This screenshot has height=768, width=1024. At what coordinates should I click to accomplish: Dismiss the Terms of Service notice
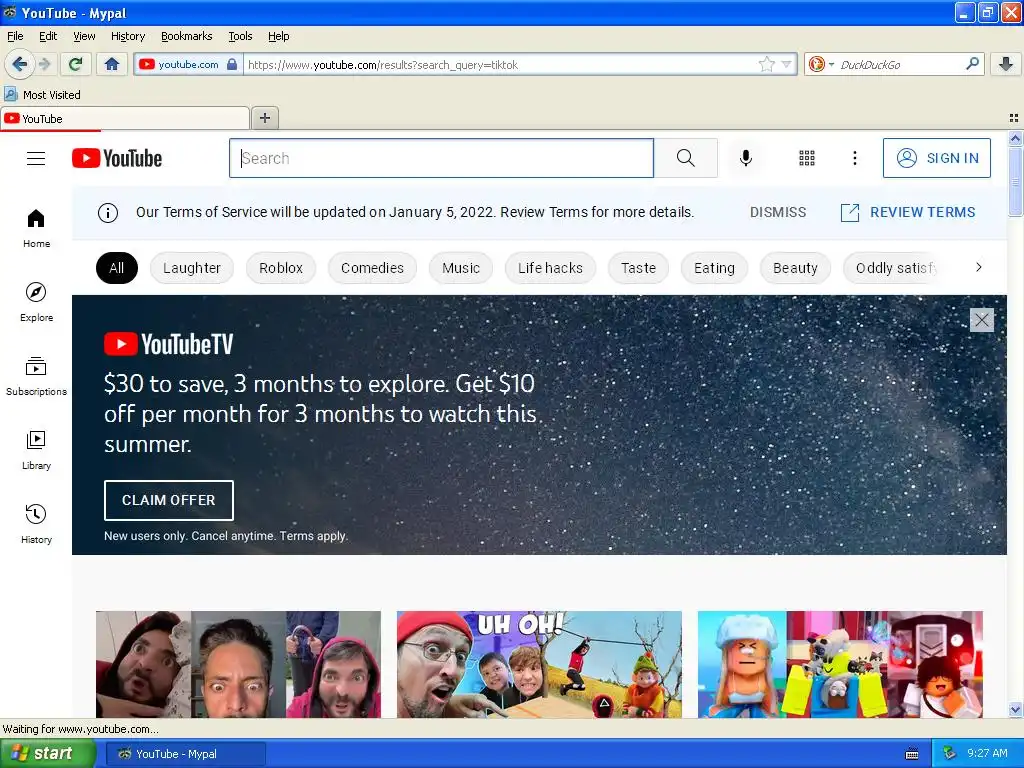click(x=778, y=212)
